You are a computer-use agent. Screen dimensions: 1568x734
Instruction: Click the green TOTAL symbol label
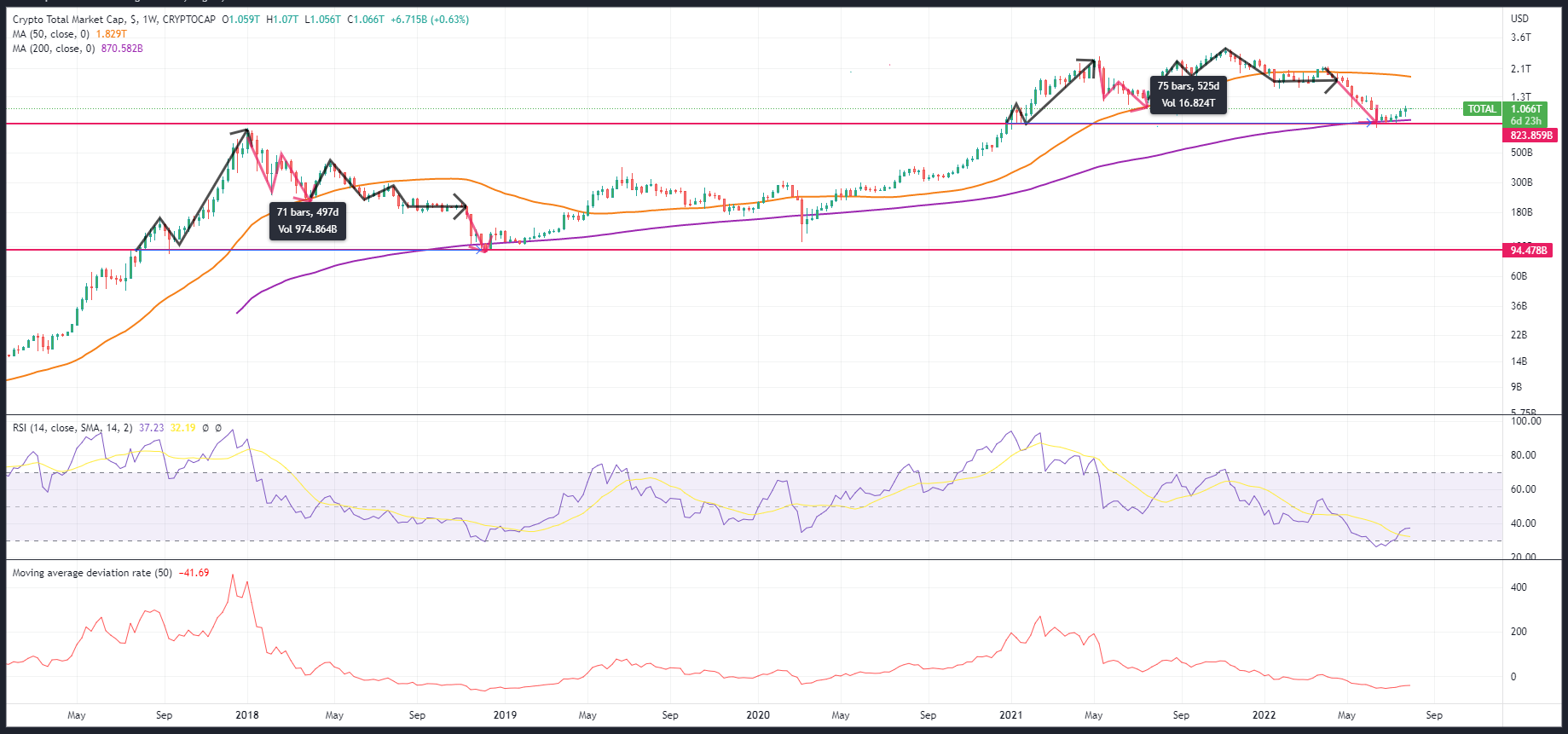1482,109
